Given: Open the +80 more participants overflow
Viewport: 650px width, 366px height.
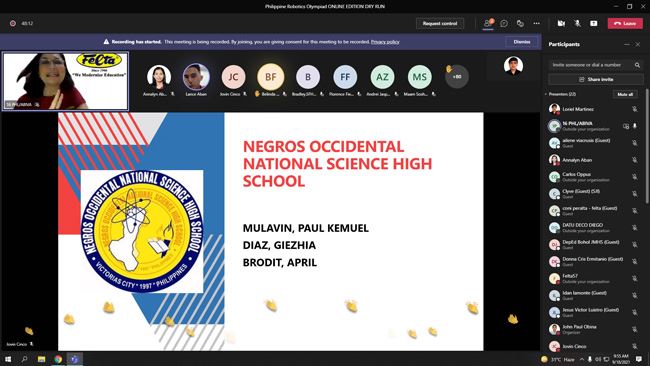Looking at the screenshot, I should [x=457, y=77].
